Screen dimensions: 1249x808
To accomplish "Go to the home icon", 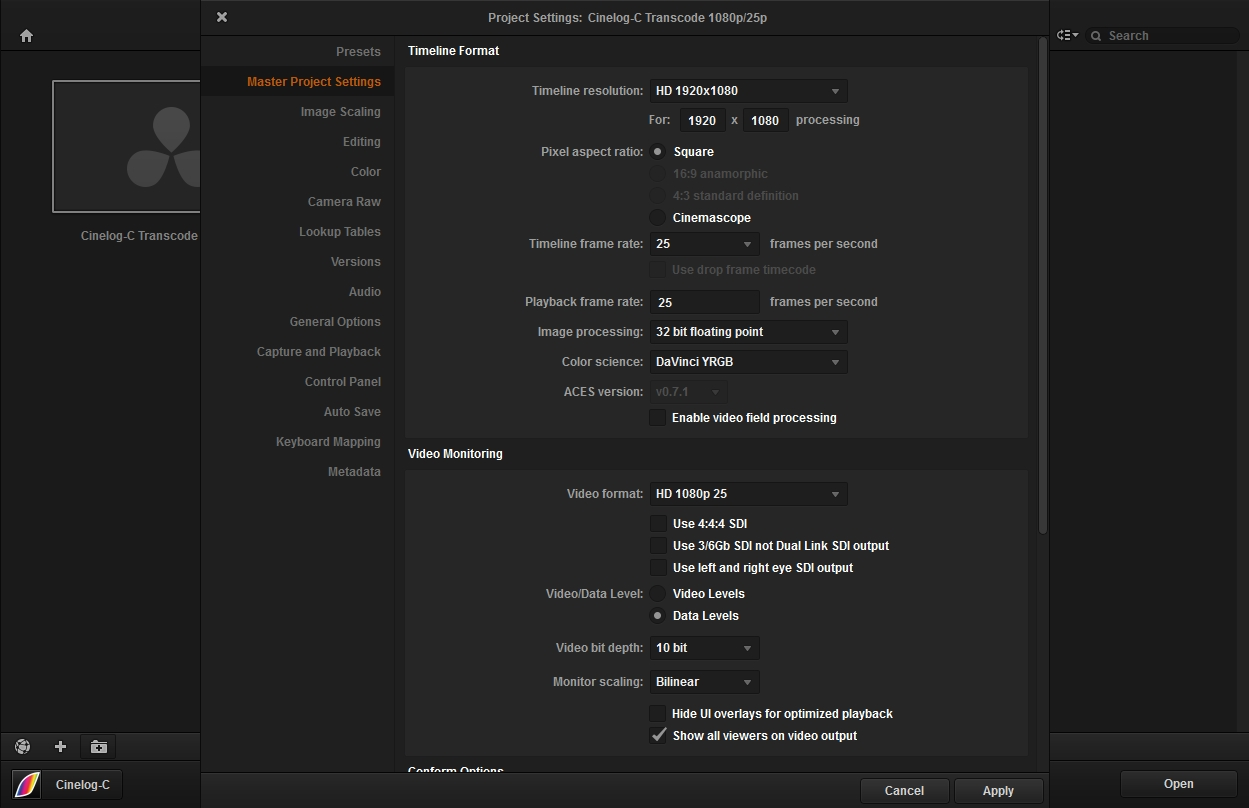I will [27, 36].
